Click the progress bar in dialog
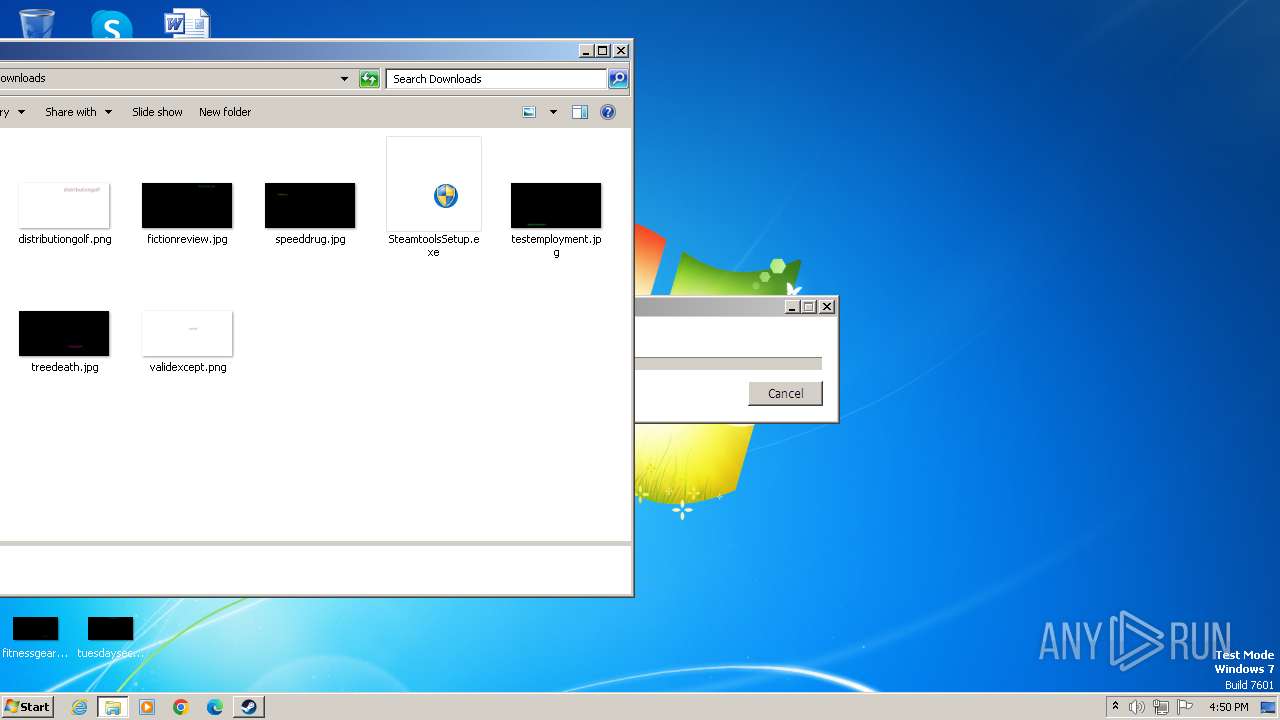Screen dimensions: 1280x720 pyautogui.click(x=728, y=364)
